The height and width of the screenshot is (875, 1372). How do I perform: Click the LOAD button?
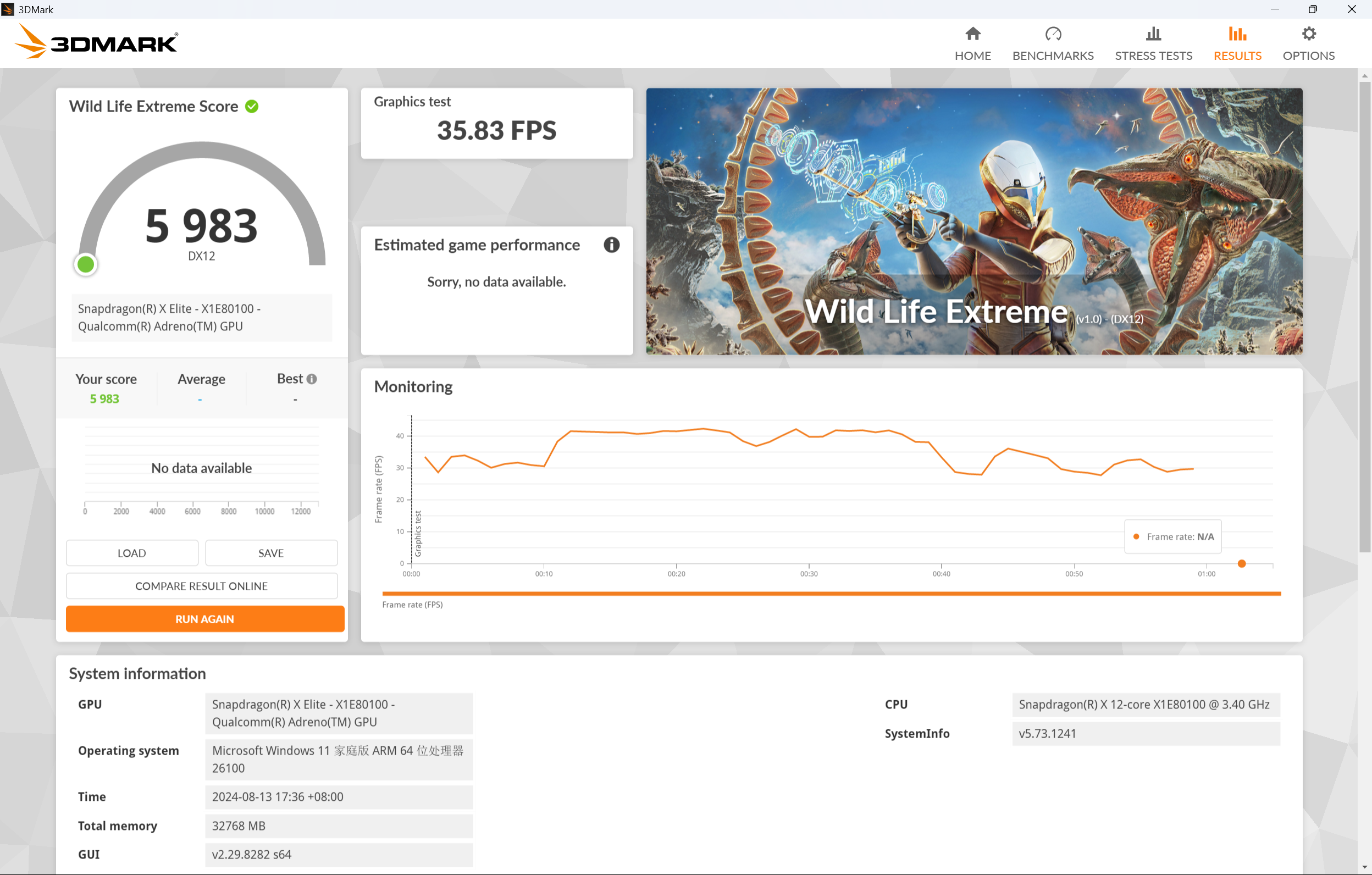[132, 552]
